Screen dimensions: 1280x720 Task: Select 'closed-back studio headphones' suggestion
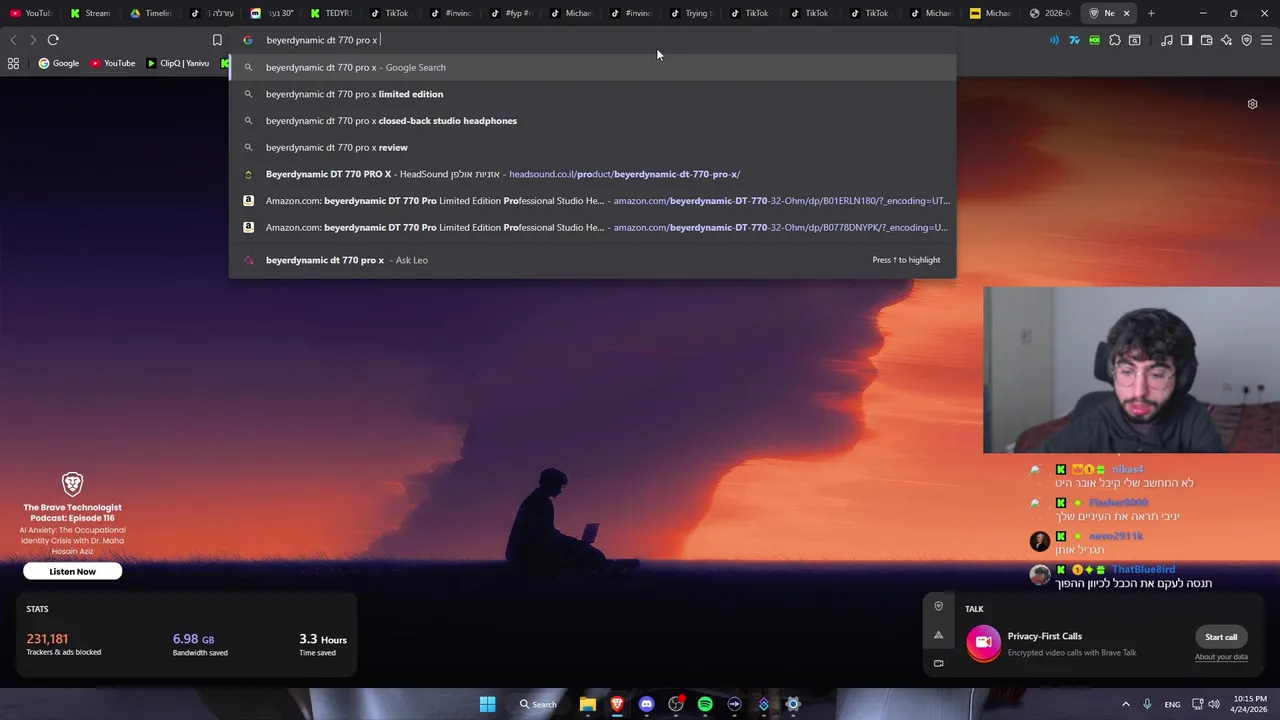tap(592, 121)
